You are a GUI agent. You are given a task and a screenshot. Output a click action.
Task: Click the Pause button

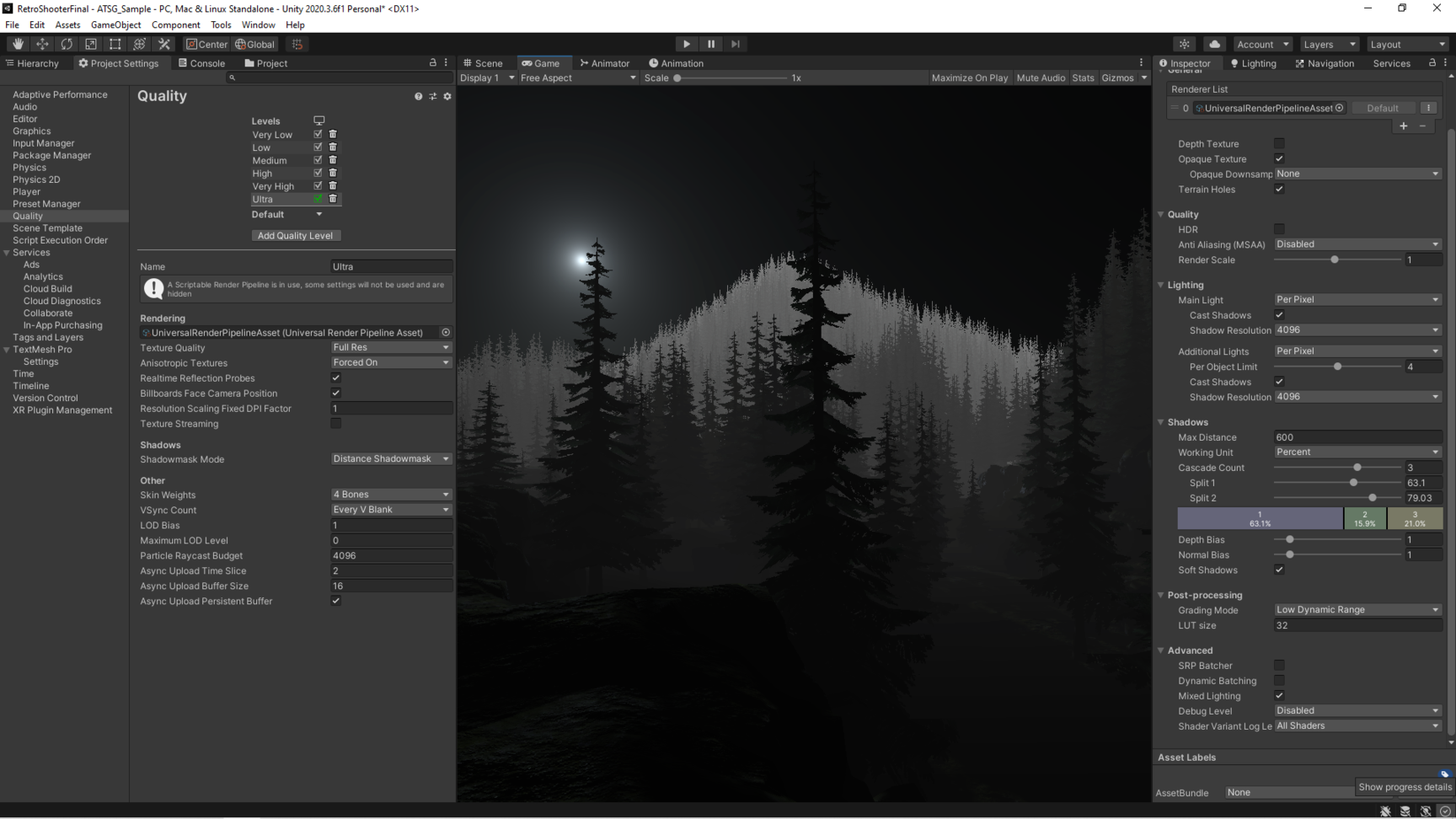tap(711, 44)
